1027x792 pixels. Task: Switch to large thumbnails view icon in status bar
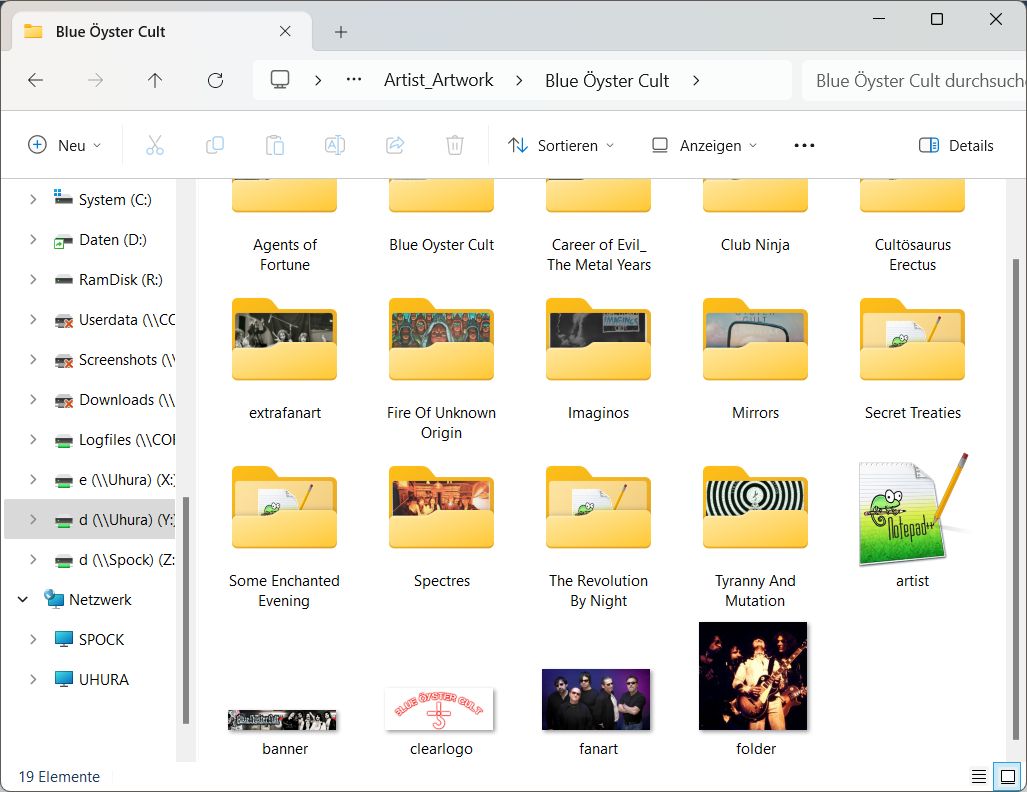click(1007, 776)
